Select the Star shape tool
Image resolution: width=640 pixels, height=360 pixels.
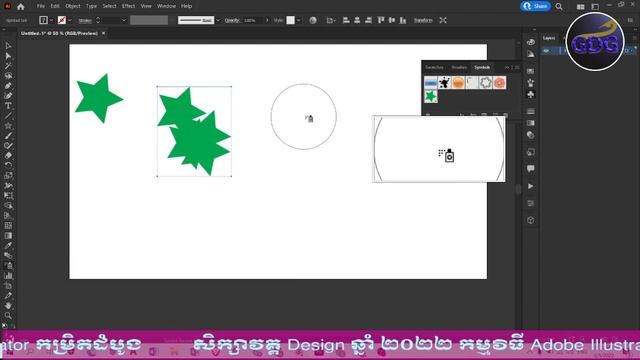tap(8, 126)
